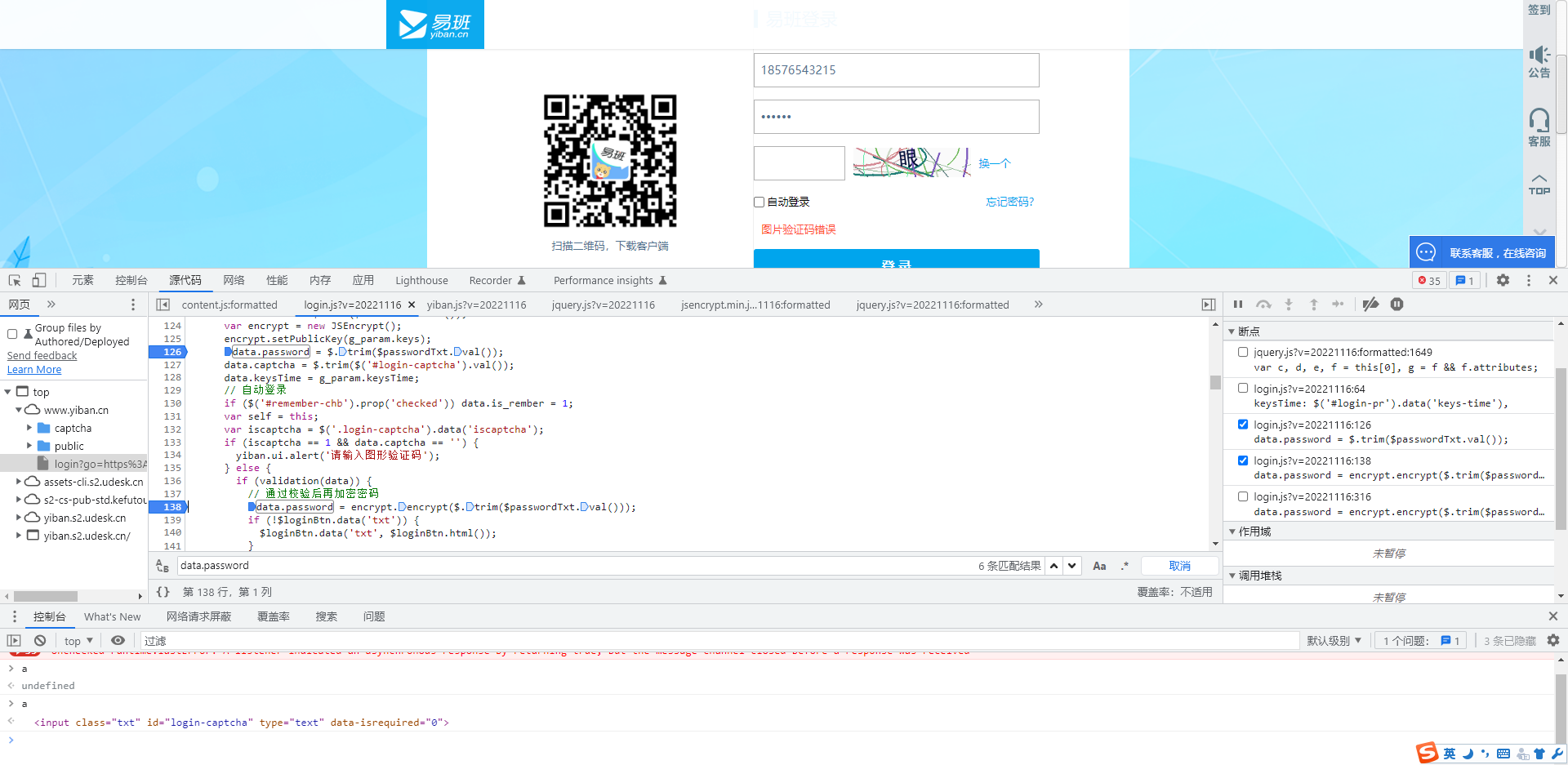Collapse www.yiban.cn tree node

click(x=19, y=410)
